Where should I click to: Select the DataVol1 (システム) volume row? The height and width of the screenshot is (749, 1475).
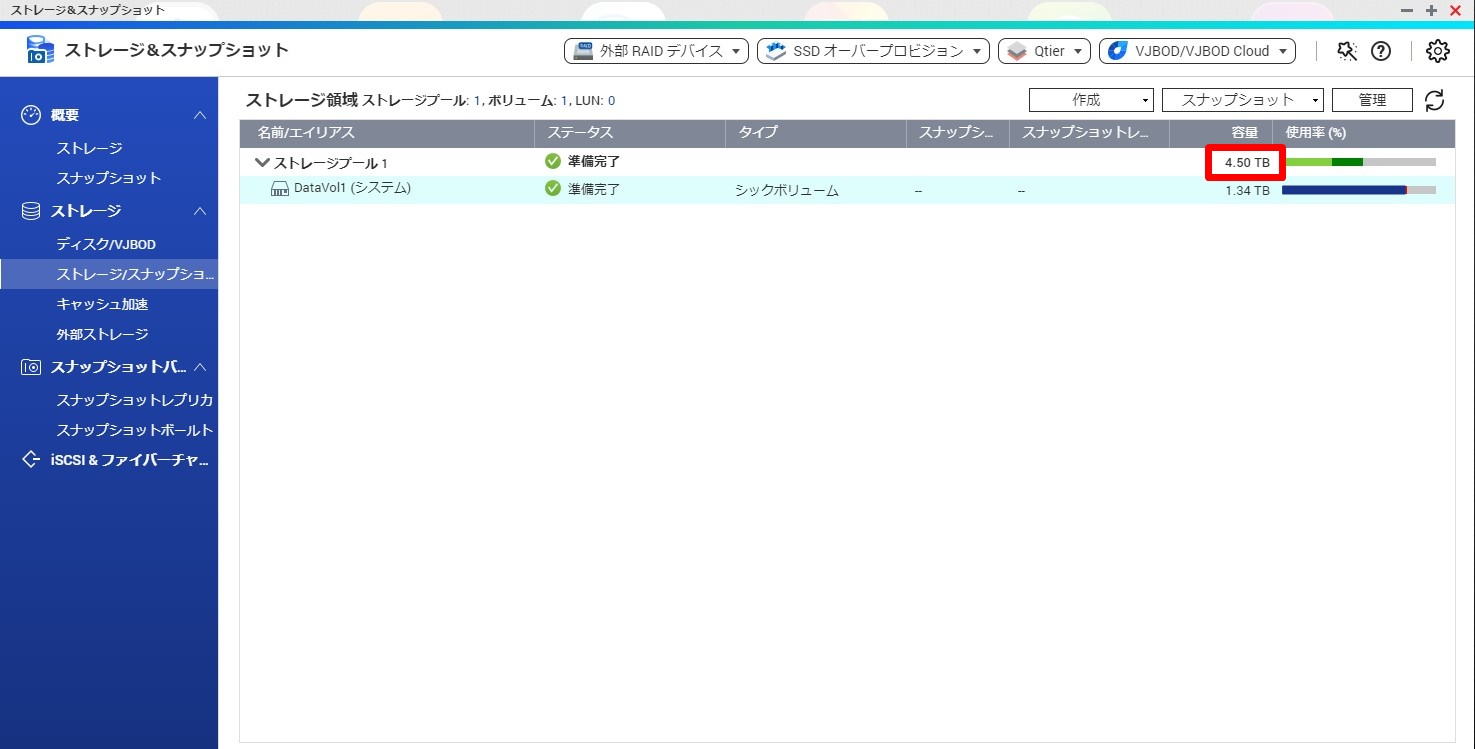(847, 189)
